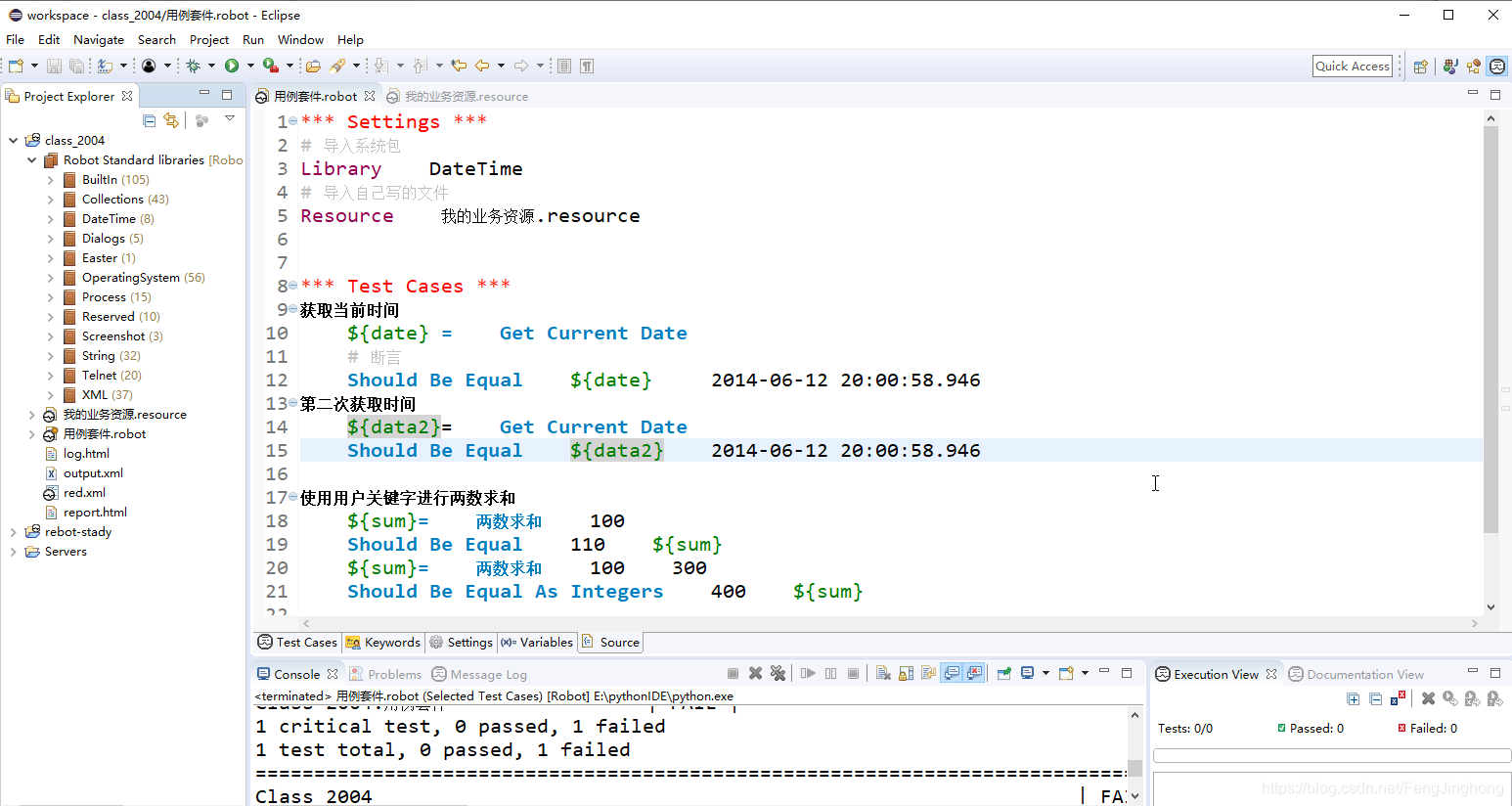Click Remove All Terminated Launches icon
The width and height of the screenshot is (1512, 806).
pyautogui.click(x=778, y=673)
